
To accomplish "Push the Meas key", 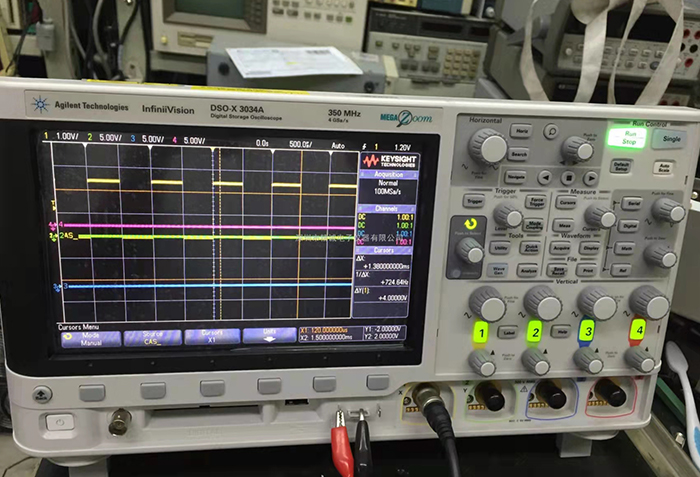I will click(x=564, y=226).
